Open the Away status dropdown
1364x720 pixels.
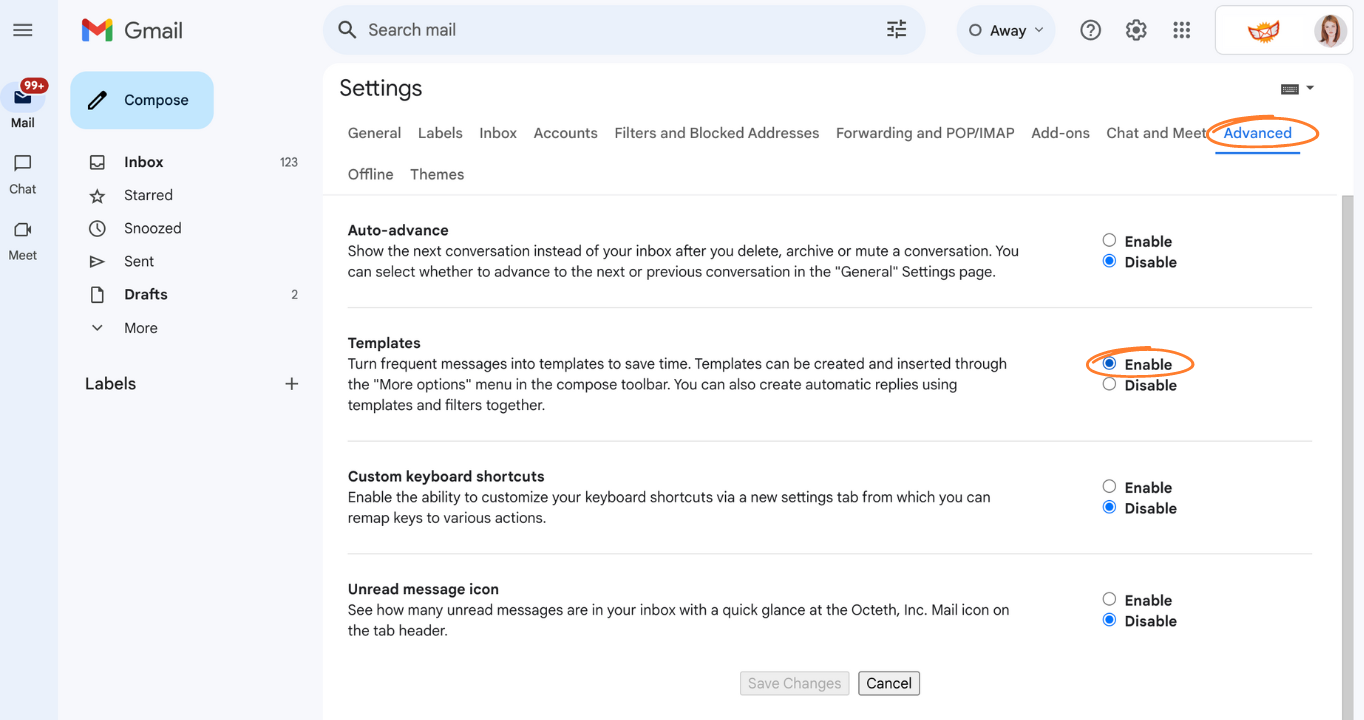(1006, 29)
